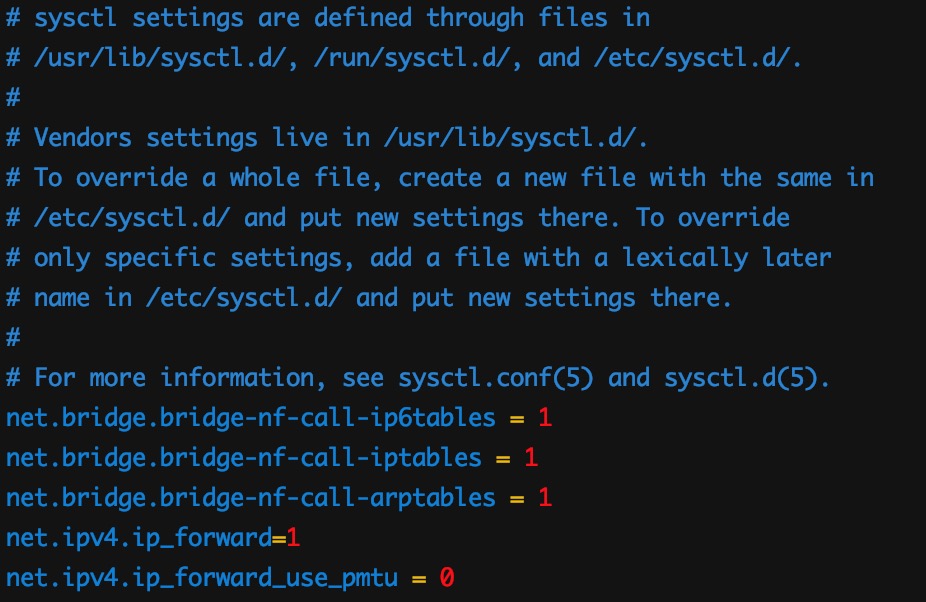Place cursor on net.bridge.bridge-nf-call-ip6tables key
926x602 pixels.
click(250, 417)
